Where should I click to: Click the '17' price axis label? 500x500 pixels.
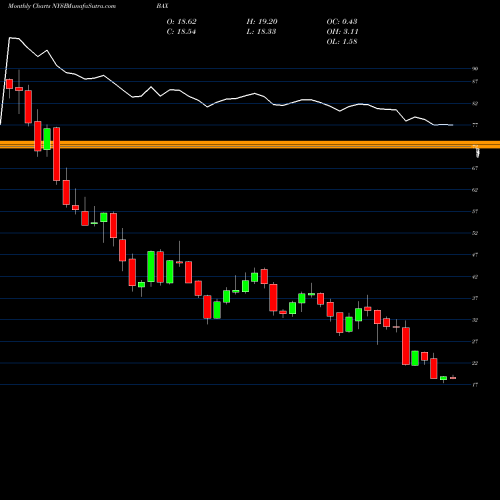[475, 385]
